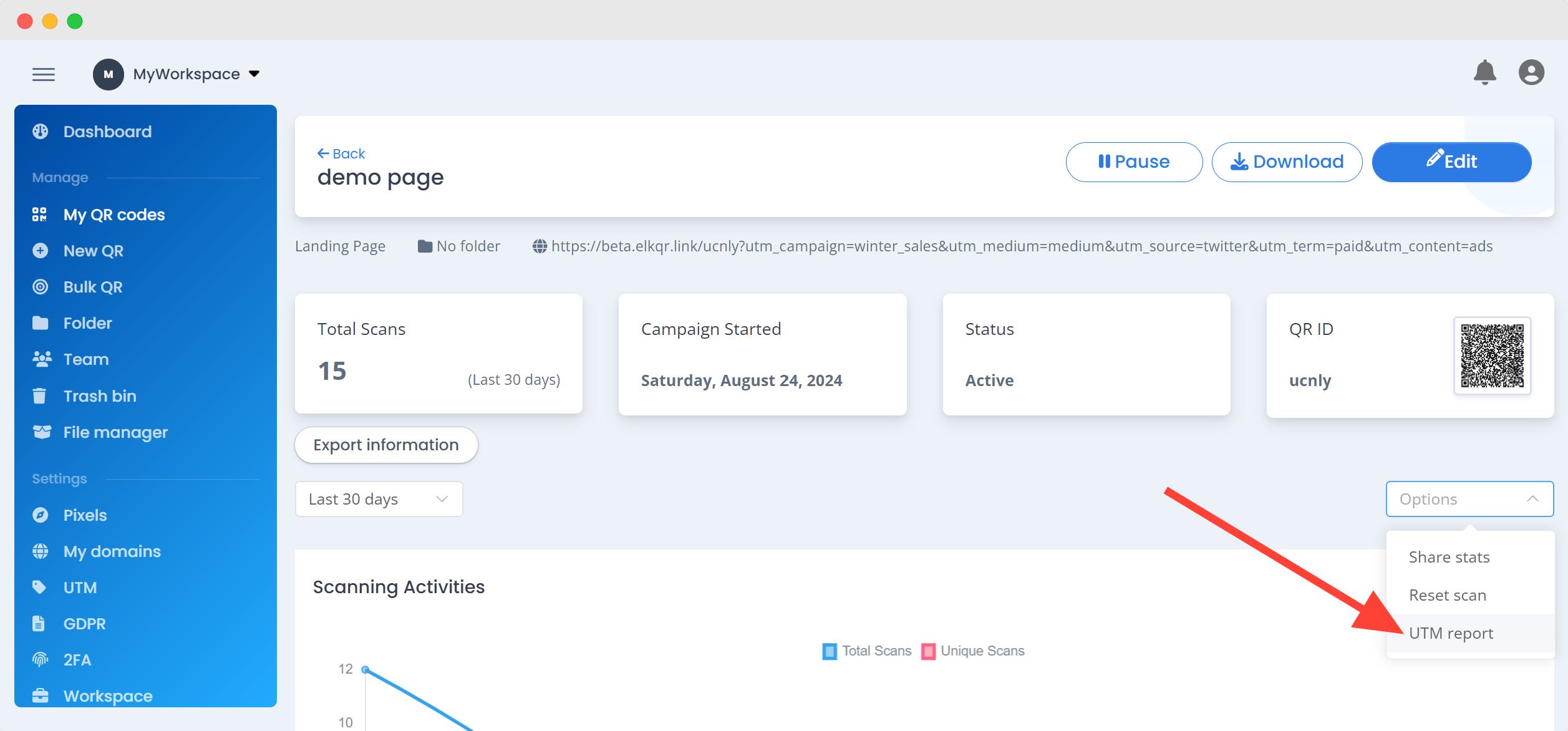This screenshot has height=731, width=1568.
Task: Click the Trash bin icon in sidebar
Action: pos(39,396)
